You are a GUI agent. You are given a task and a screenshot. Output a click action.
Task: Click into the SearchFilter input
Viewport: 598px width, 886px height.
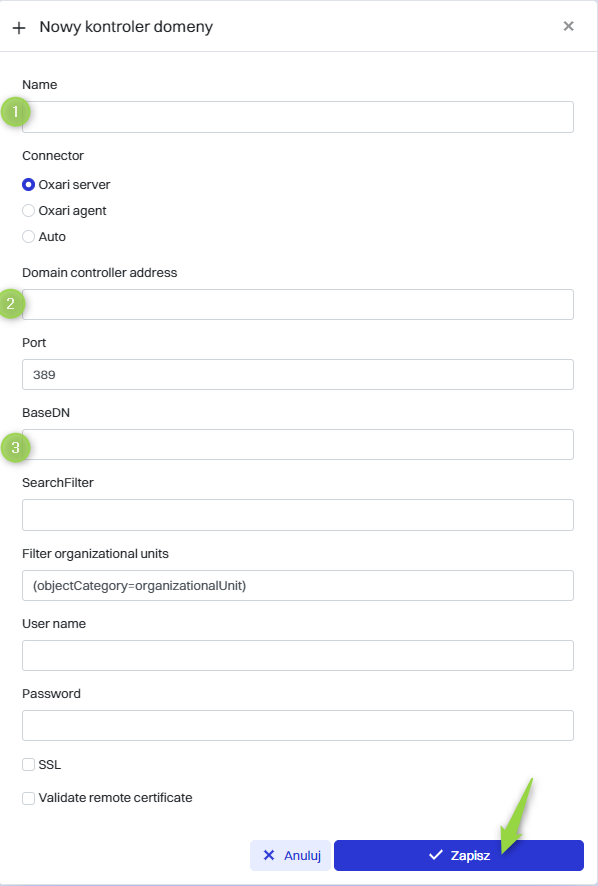[x=298, y=515]
